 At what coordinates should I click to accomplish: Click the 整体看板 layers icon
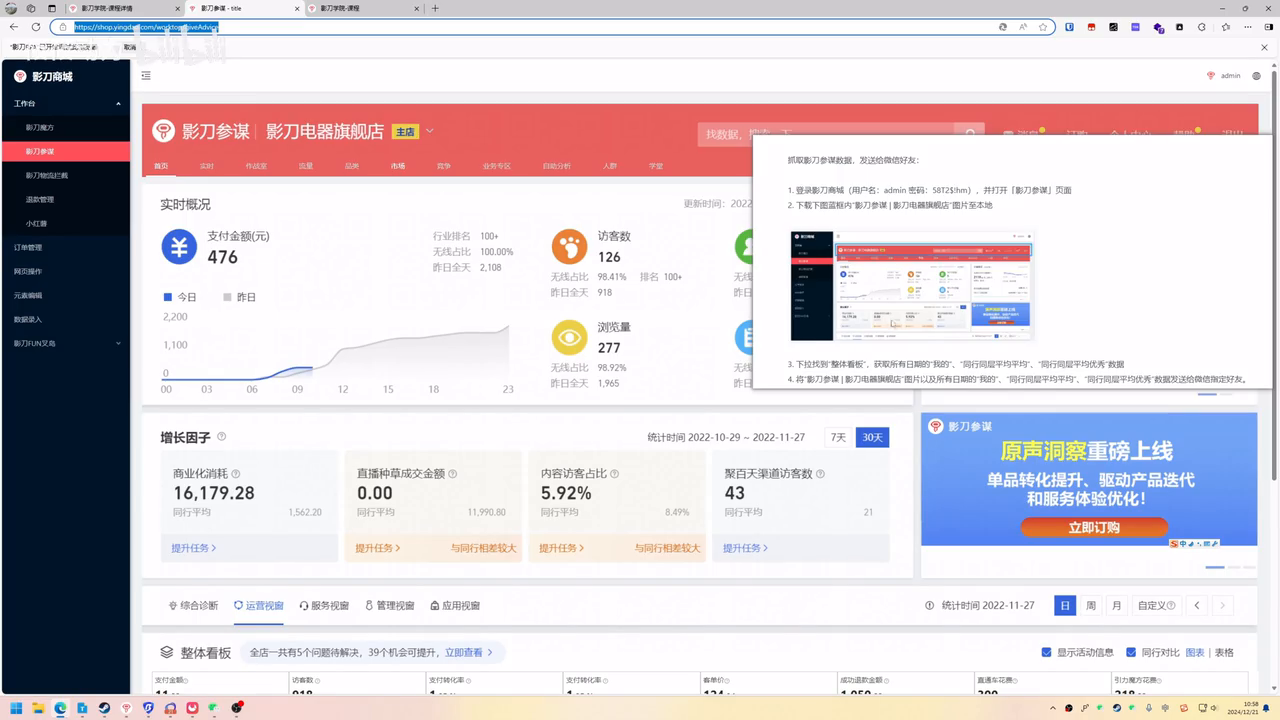tap(167, 652)
